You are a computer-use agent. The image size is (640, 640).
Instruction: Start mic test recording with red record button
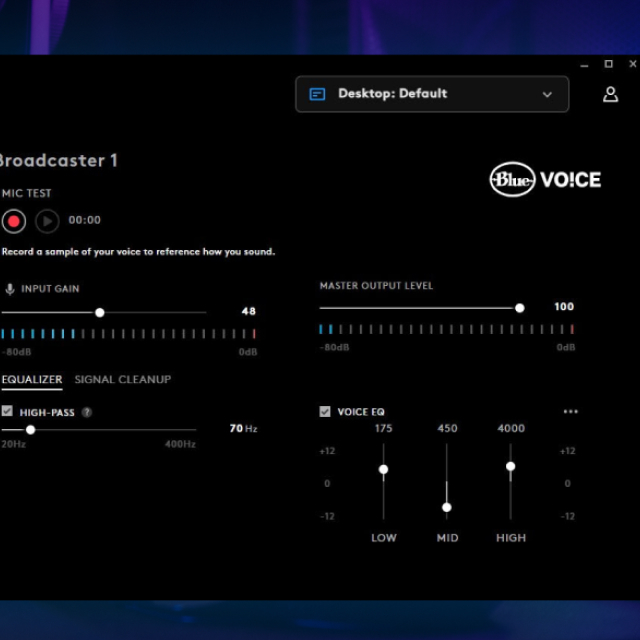tap(14, 221)
